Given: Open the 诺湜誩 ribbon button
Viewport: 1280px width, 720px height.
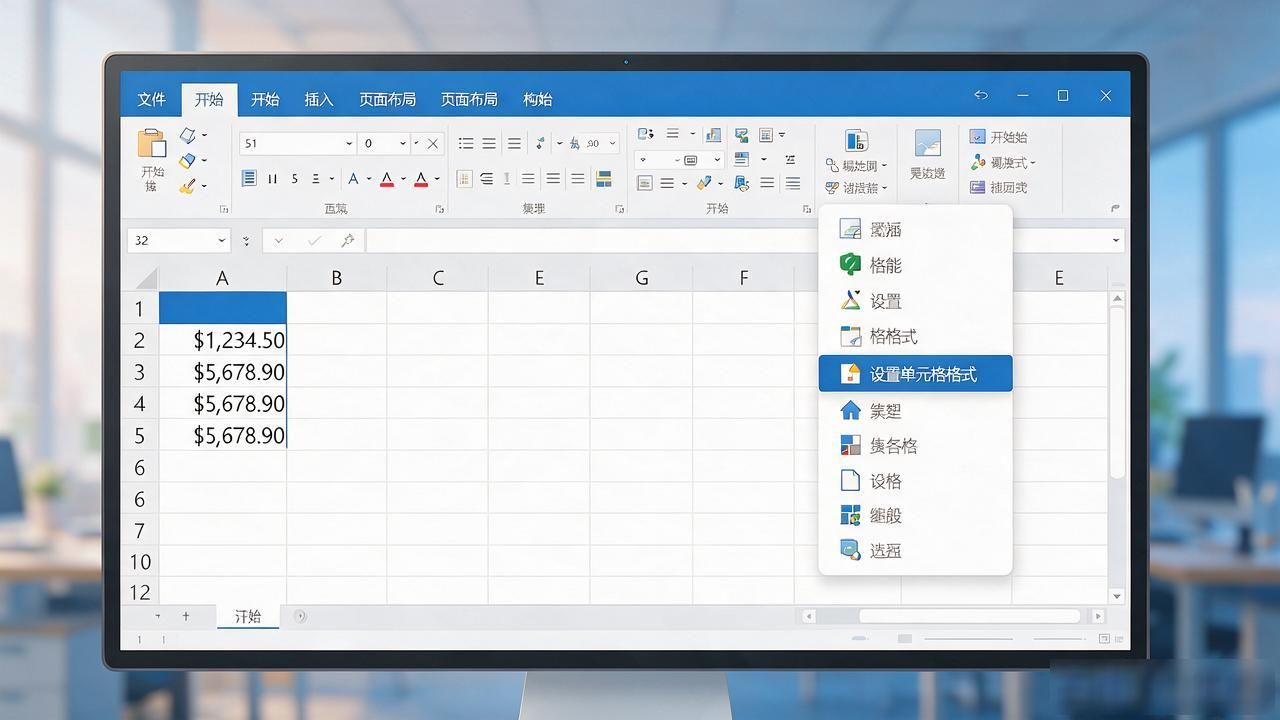Looking at the screenshot, I should 856,188.
